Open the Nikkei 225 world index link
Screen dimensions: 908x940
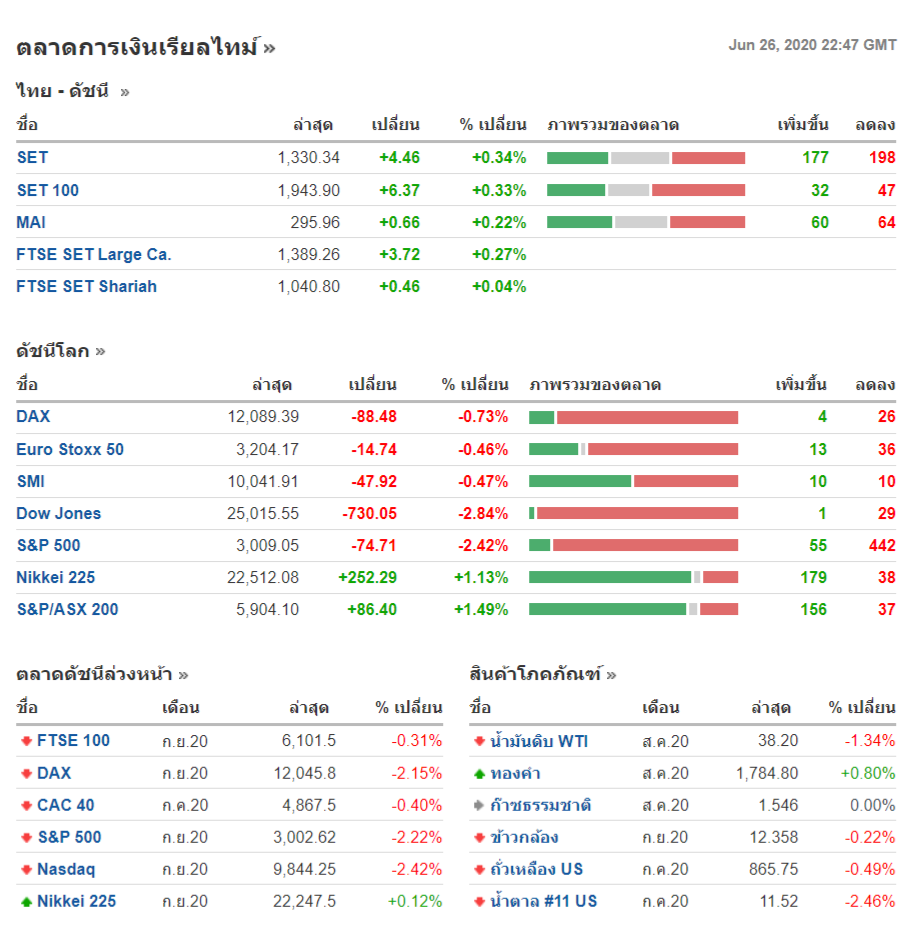56,578
